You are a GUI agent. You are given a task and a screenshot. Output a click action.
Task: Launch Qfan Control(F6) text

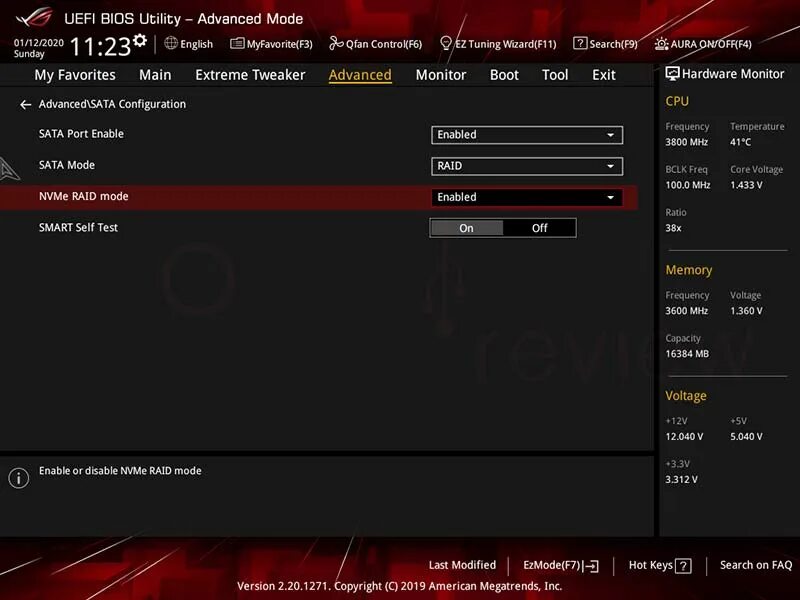pos(384,44)
